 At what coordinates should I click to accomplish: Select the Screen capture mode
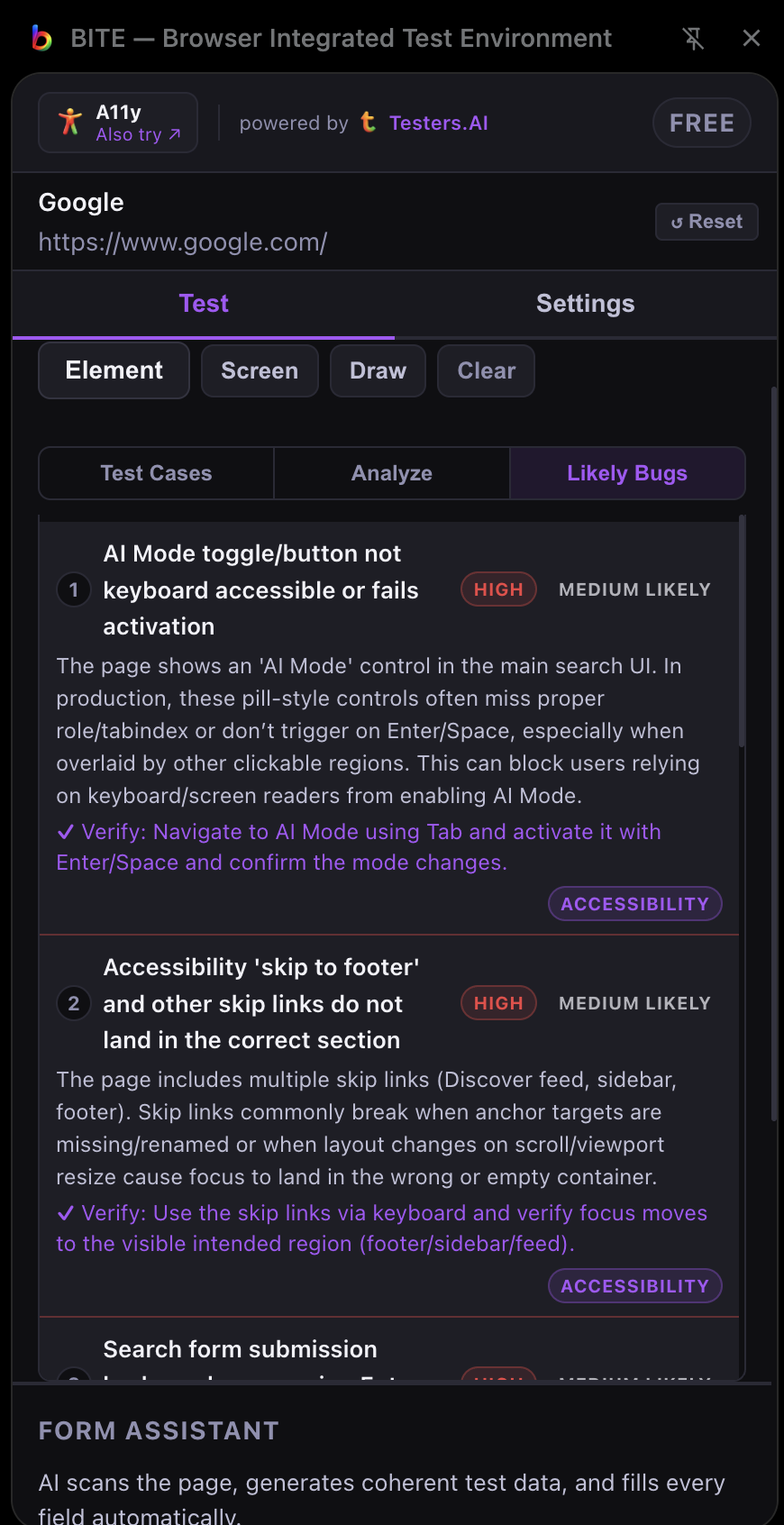260,370
